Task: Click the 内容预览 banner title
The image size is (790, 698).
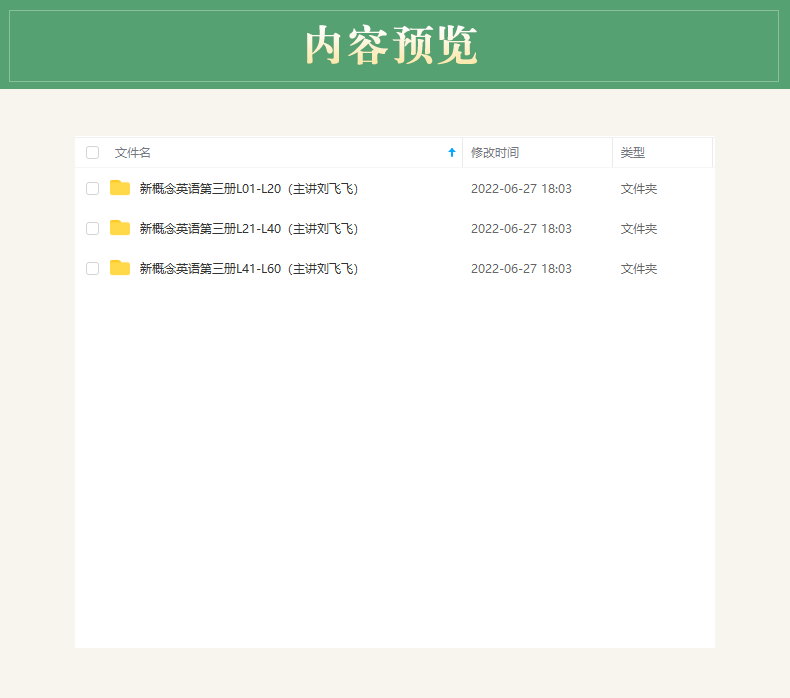Action: [x=391, y=45]
